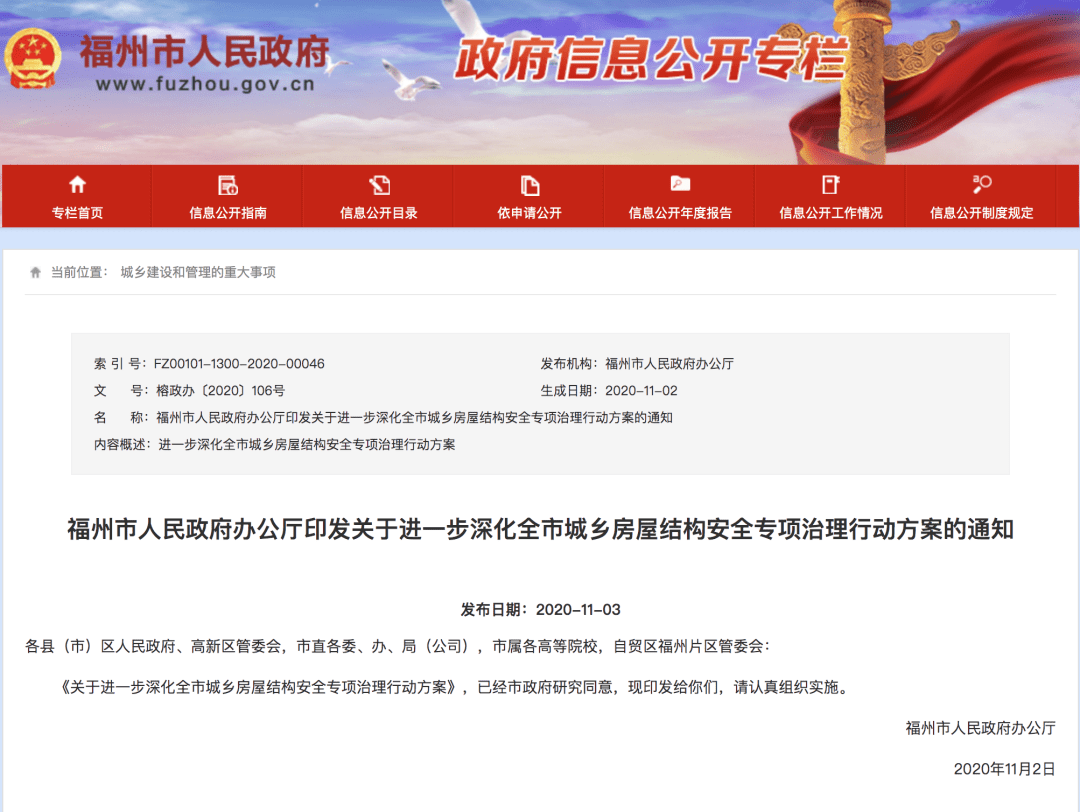The width and height of the screenshot is (1080, 812).
Task: Click the documents icon above 依申请公开
Action: [530, 185]
